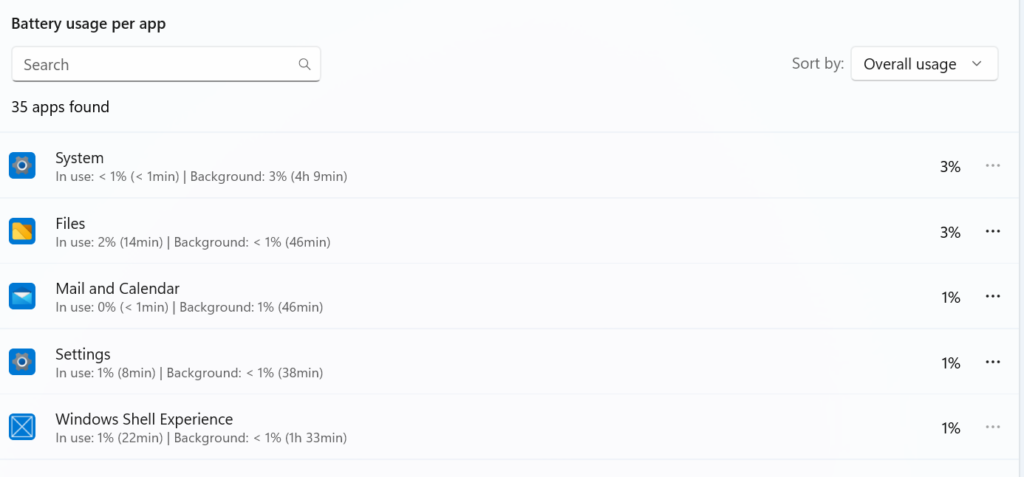Click the Windows Shell Experience icon
This screenshot has height=477, width=1024.
tap(22, 427)
